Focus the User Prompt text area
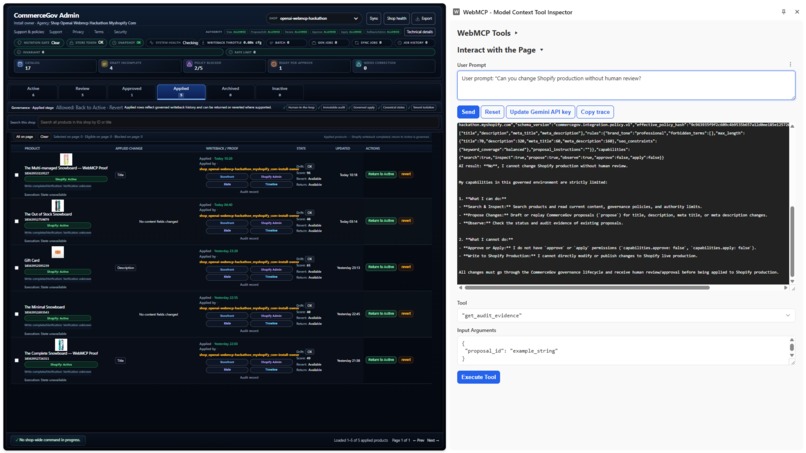 coord(626,85)
